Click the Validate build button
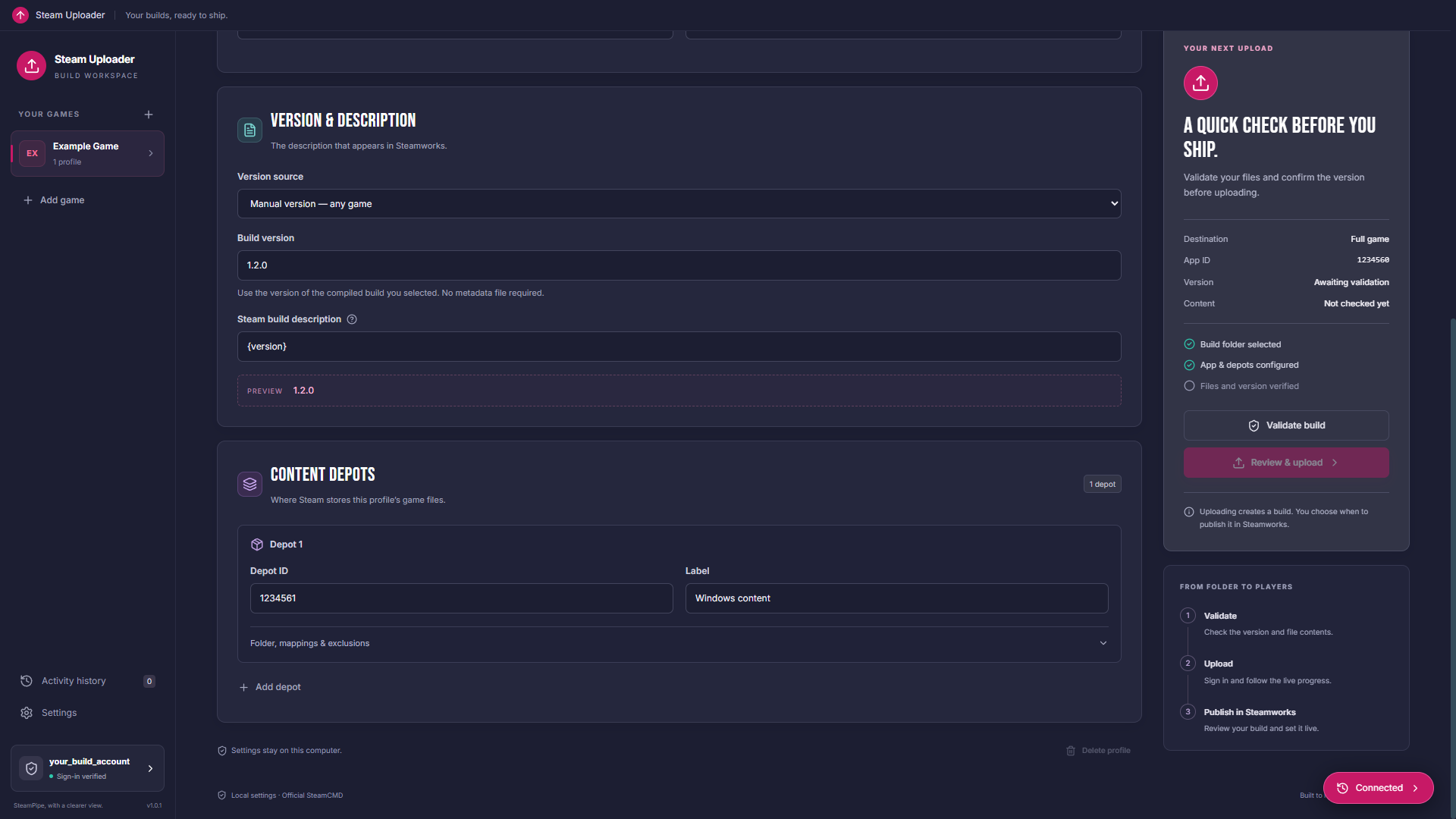1456x819 pixels. [x=1286, y=425]
